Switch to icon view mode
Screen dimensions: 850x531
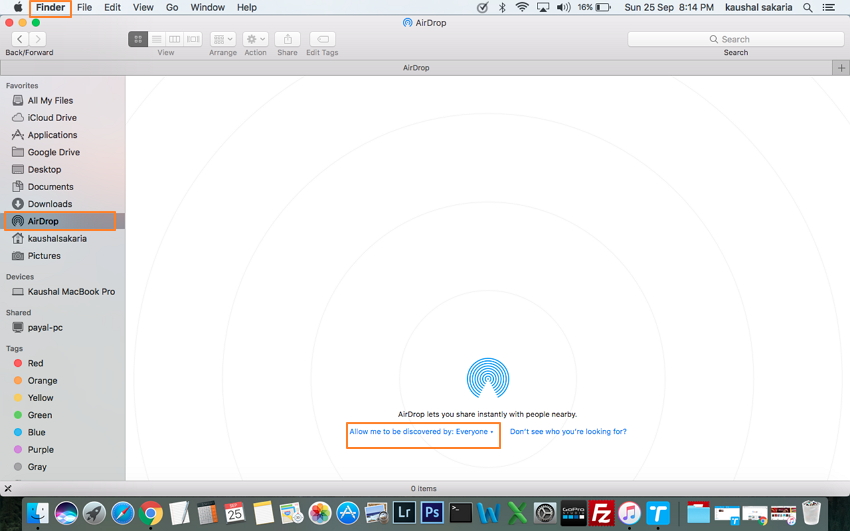click(x=138, y=39)
